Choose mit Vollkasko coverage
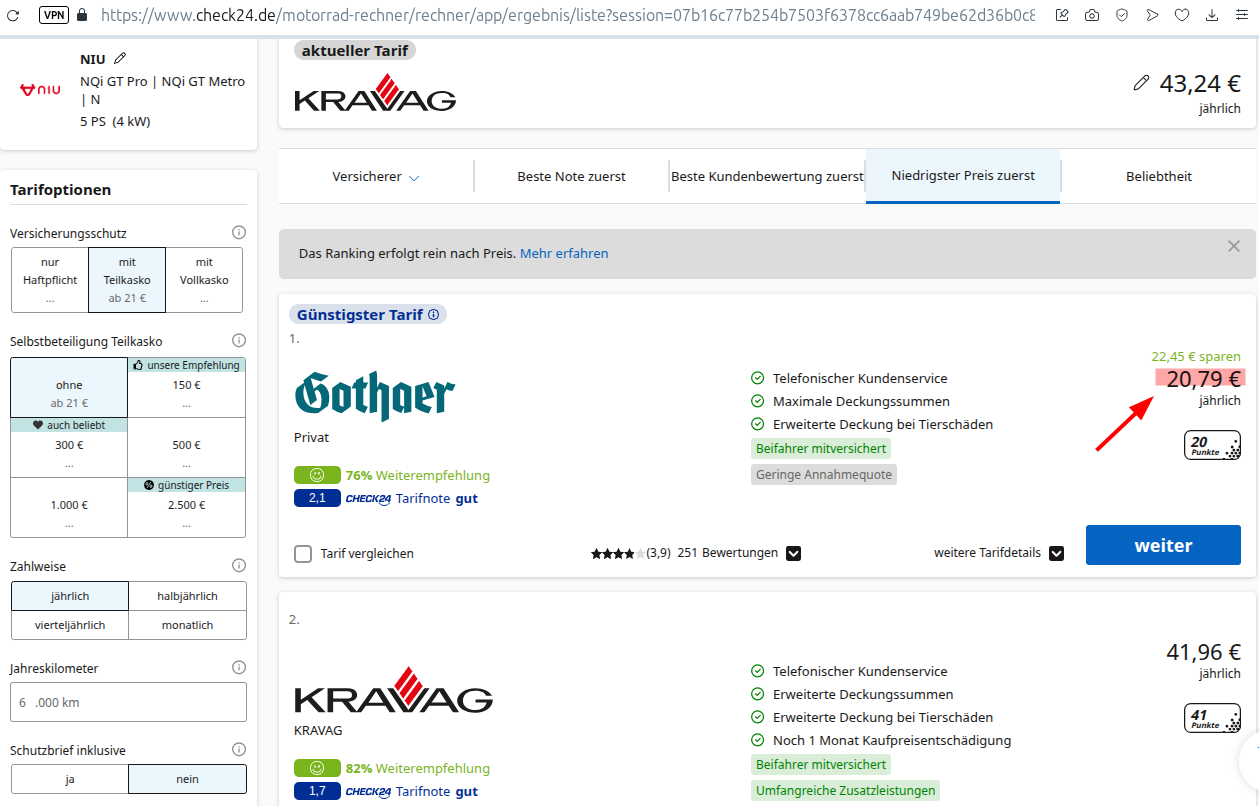 click(x=204, y=279)
